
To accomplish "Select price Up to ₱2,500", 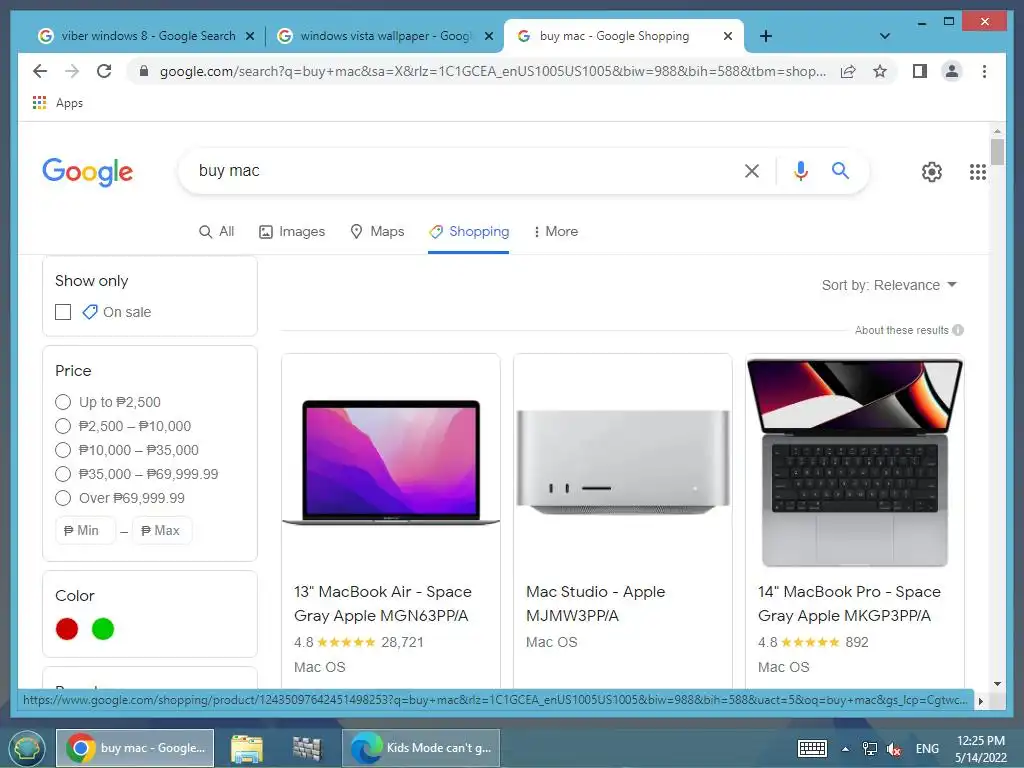I will pyautogui.click(x=63, y=402).
